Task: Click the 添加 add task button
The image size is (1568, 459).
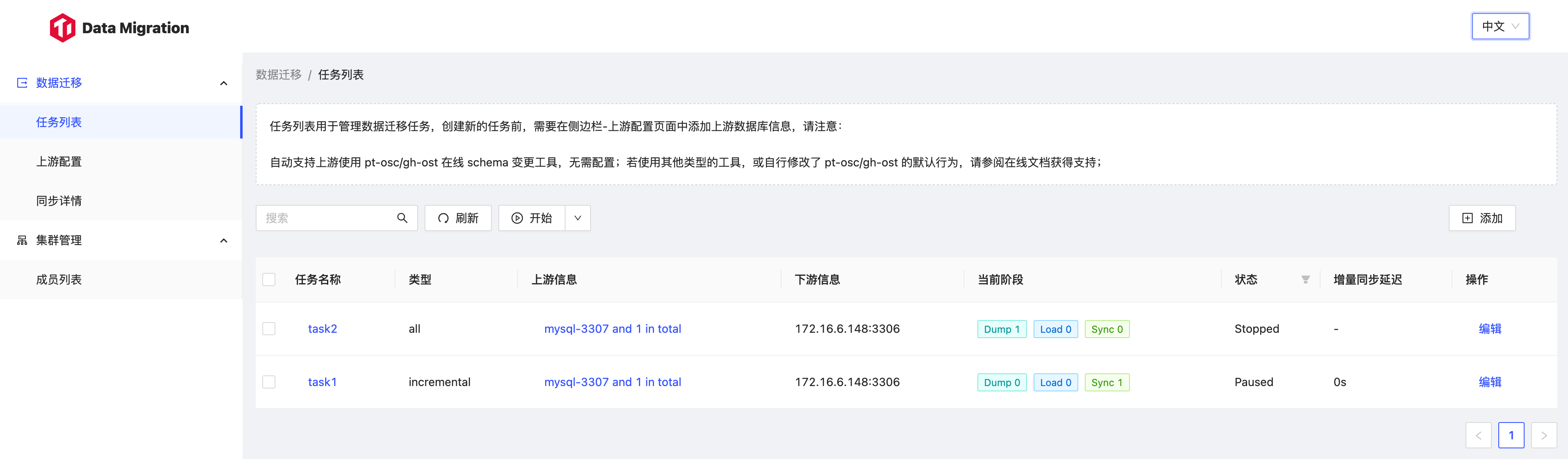Action: 1482,218
